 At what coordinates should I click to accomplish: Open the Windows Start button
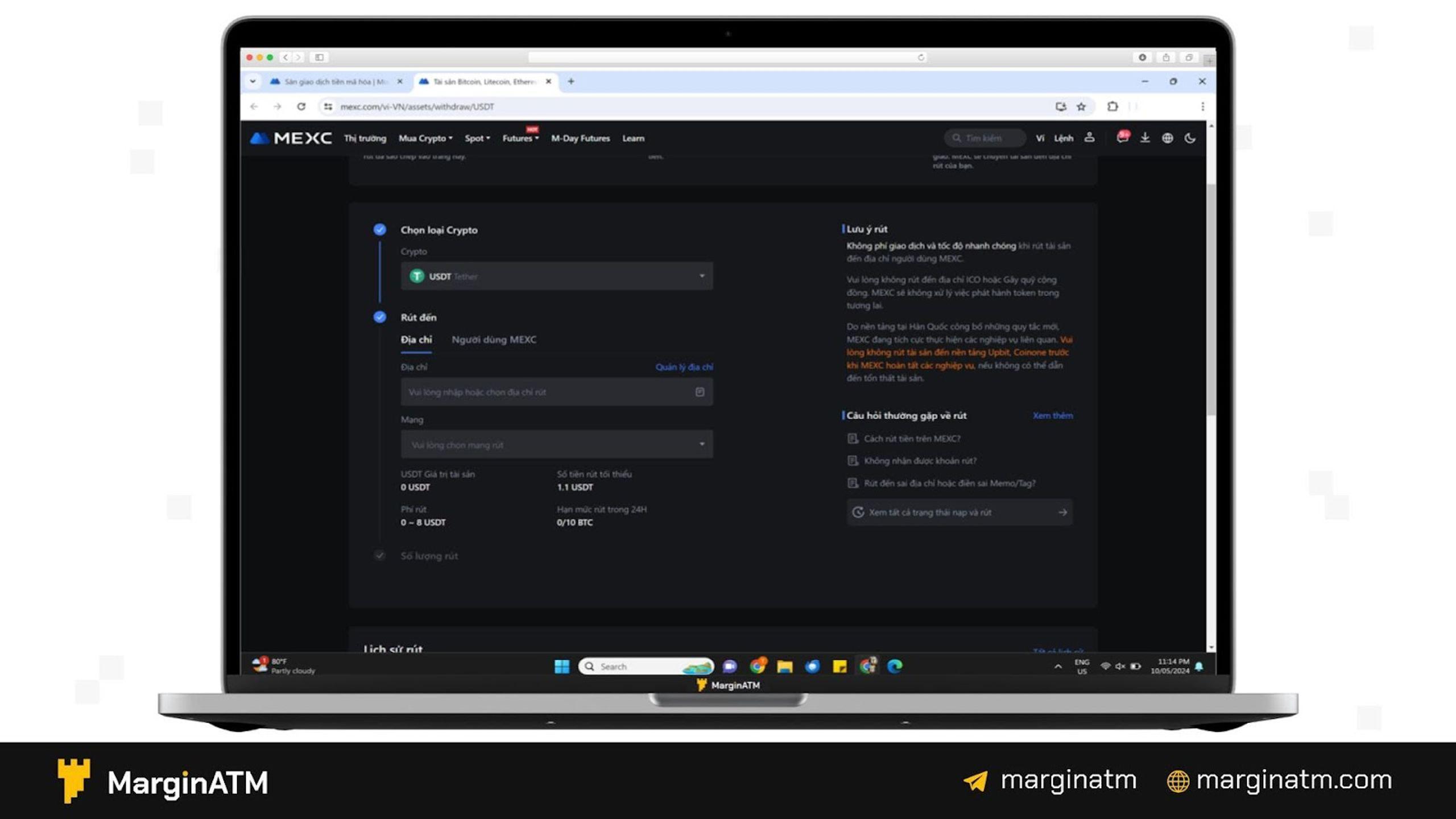[562, 667]
